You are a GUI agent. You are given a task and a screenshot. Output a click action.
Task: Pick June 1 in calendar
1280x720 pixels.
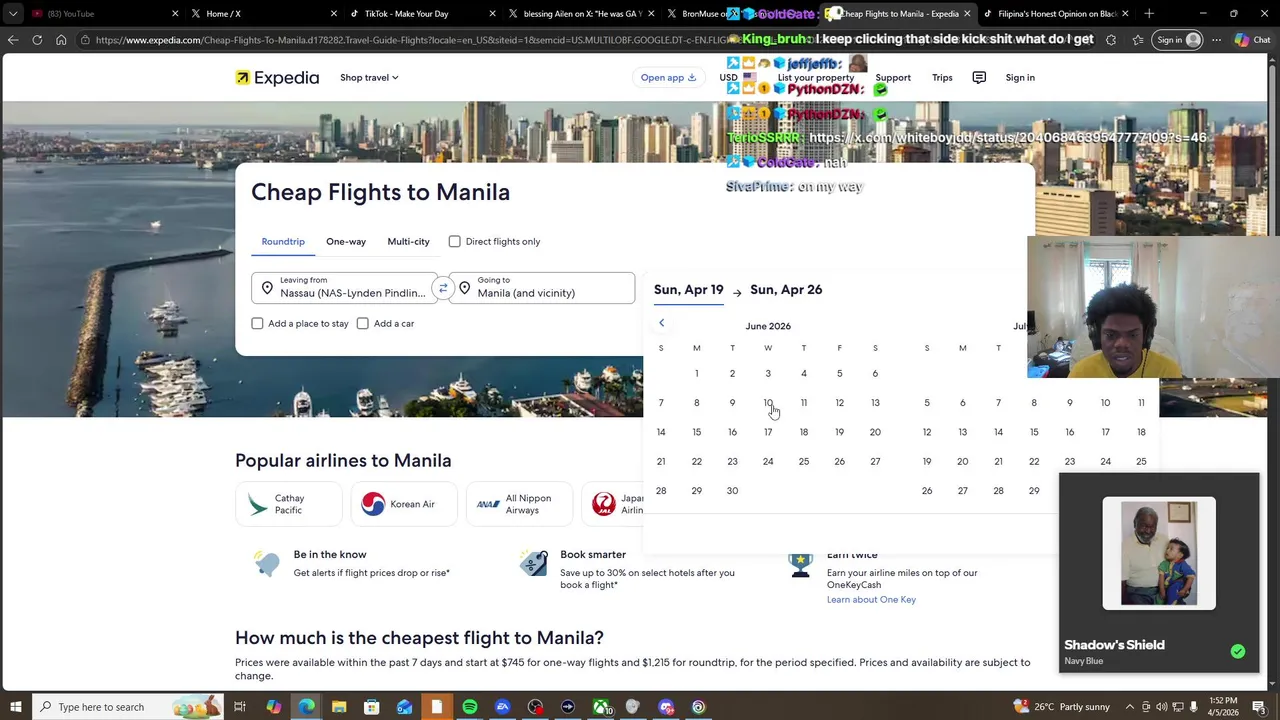(x=697, y=374)
